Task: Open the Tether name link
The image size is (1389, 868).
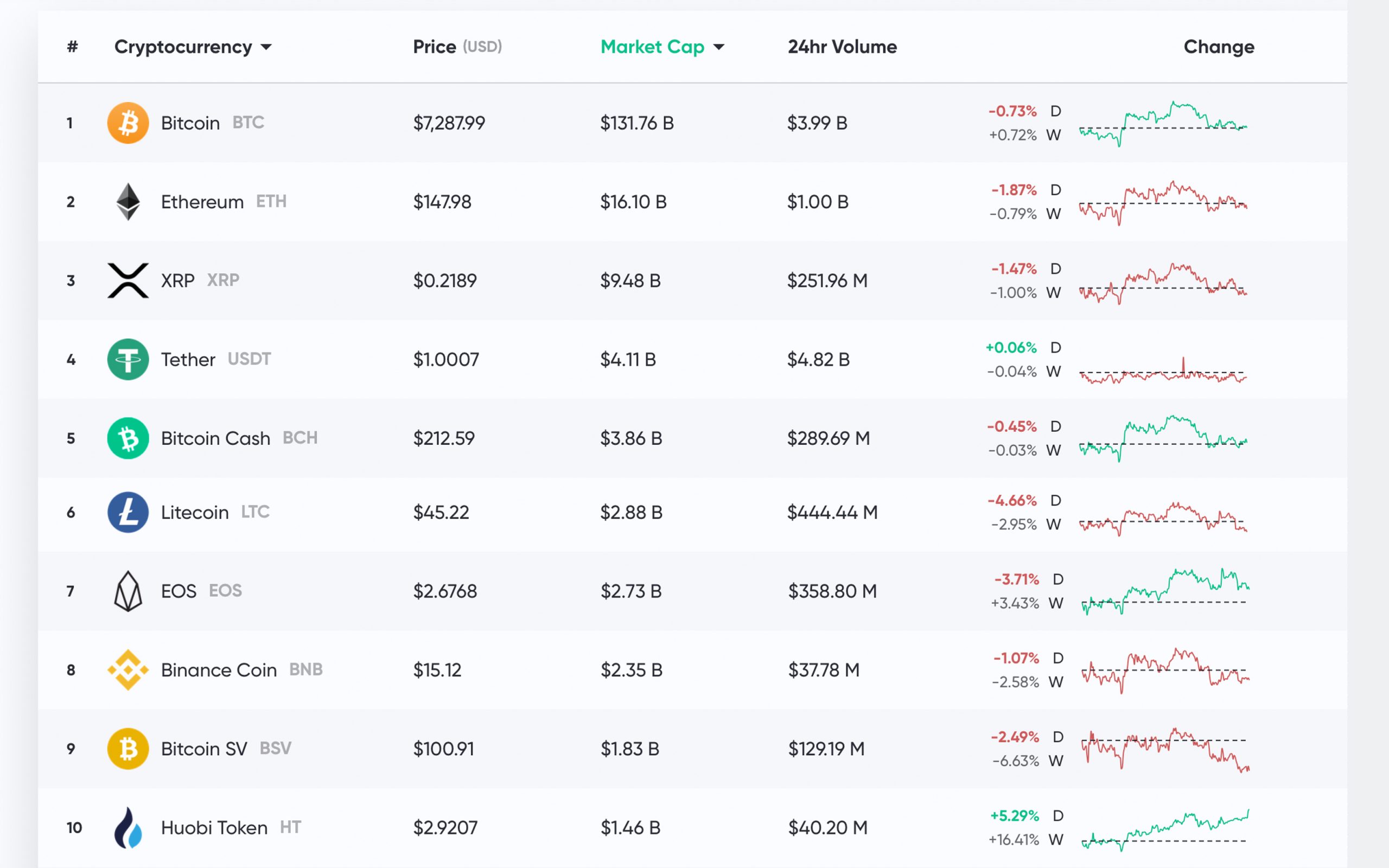Action: tap(188, 359)
